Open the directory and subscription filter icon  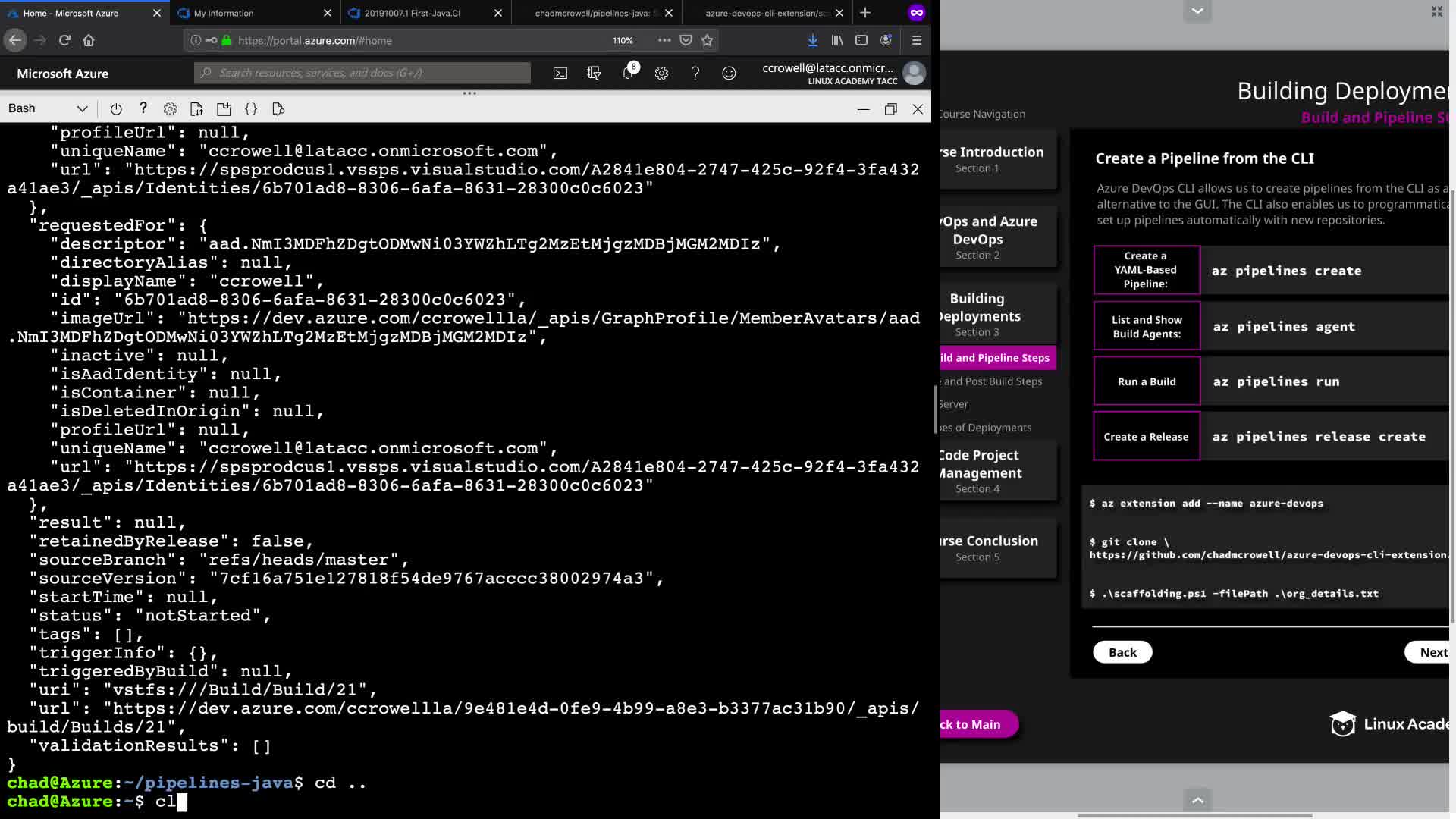coord(594,74)
